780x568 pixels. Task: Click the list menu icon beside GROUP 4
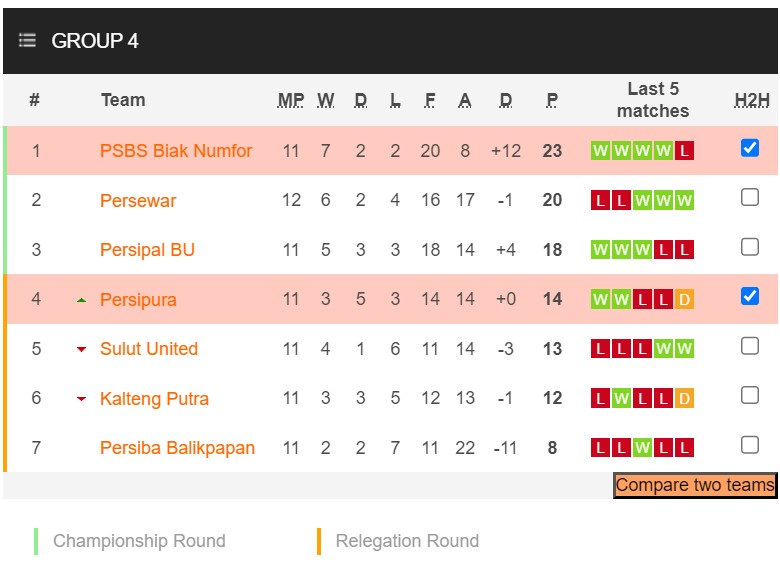click(x=27, y=40)
